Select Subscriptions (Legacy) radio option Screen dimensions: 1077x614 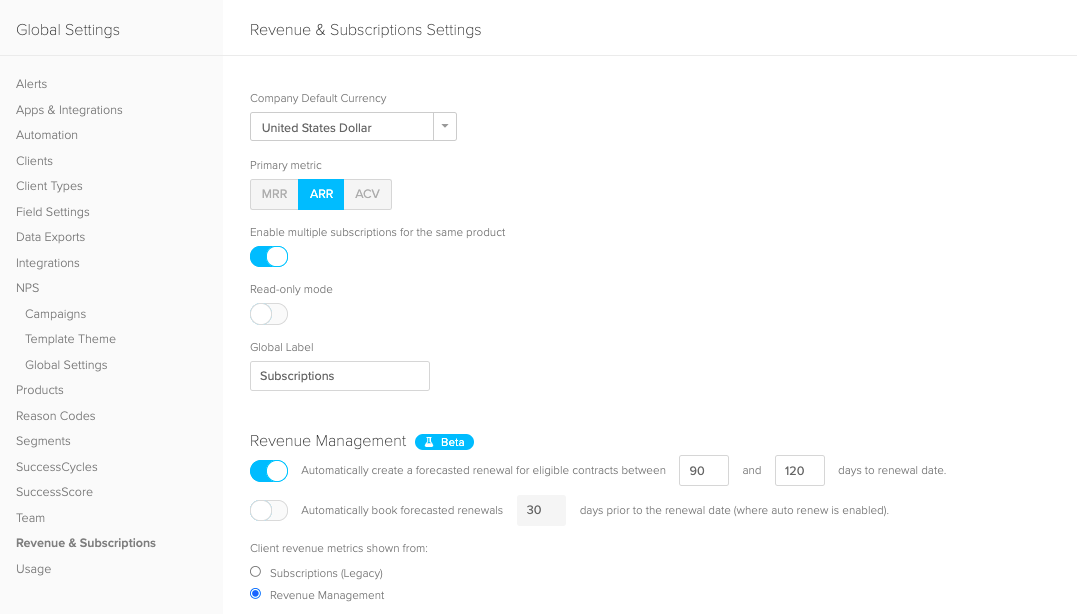[x=256, y=572]
